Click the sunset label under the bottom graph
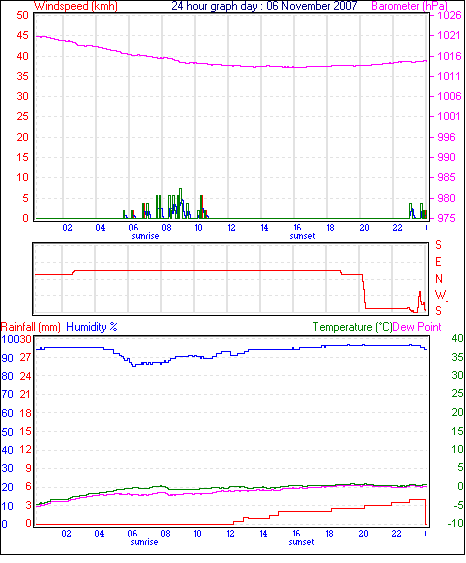The image size is (466, 563). coord(301,542)
